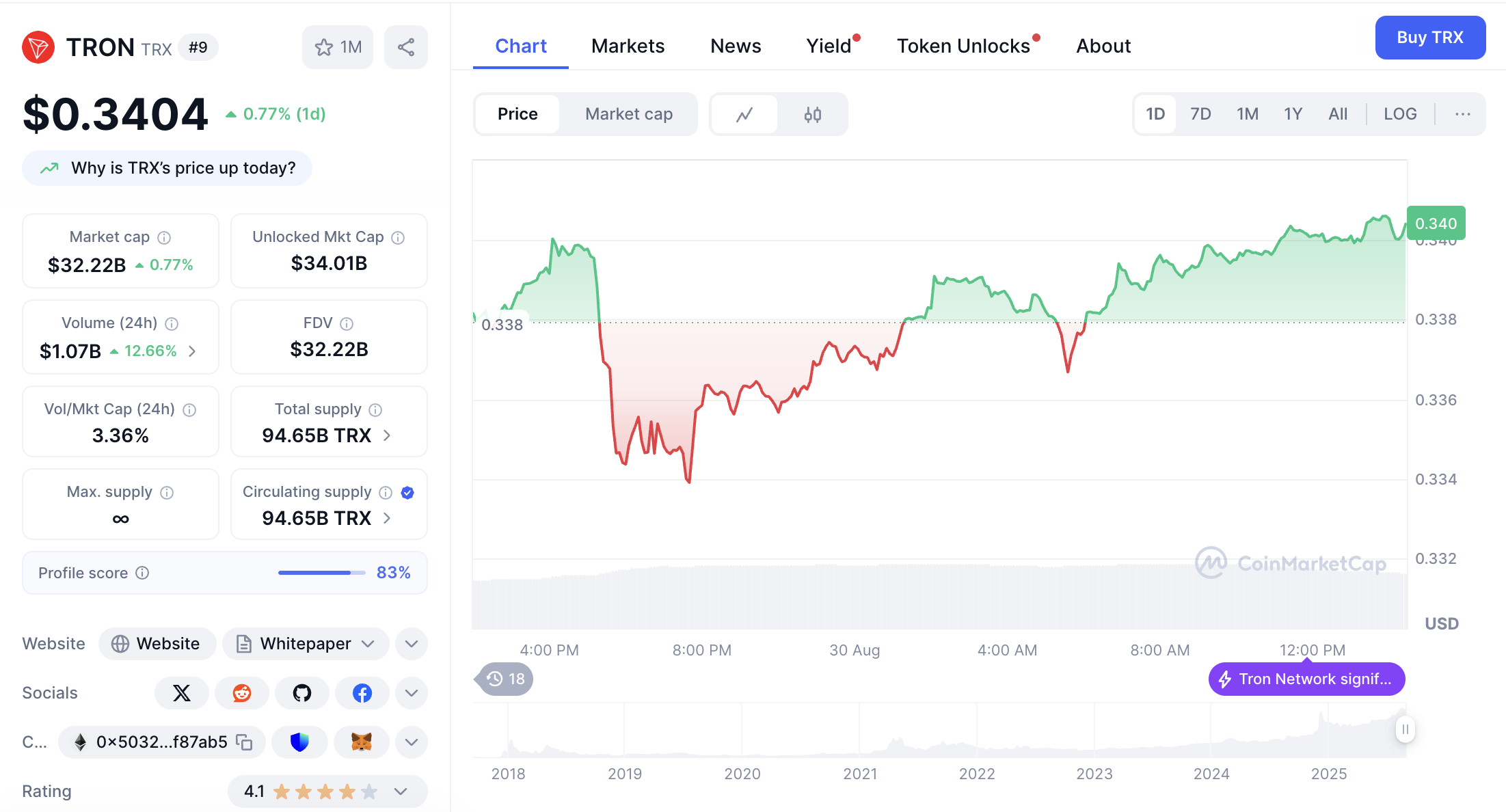Open the X (Twitter) social link

coord(182,693)
